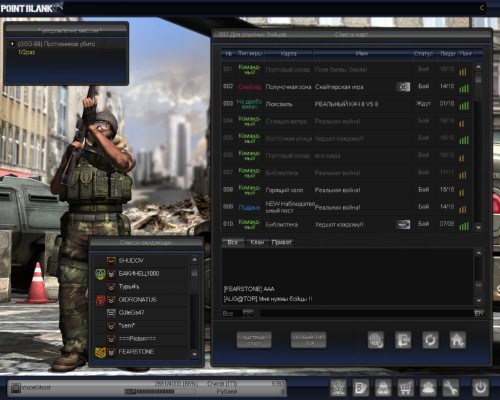Click waiting list scrollbar up arrow
The image size is (500, 400).
195,259
